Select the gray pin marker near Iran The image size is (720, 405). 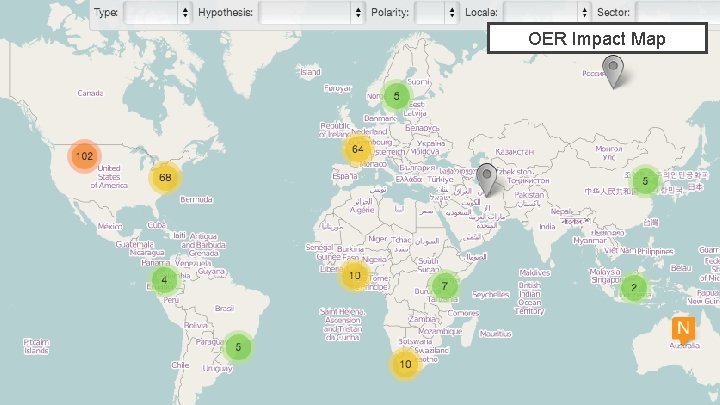pyautogui.click(x=486, y=180)
